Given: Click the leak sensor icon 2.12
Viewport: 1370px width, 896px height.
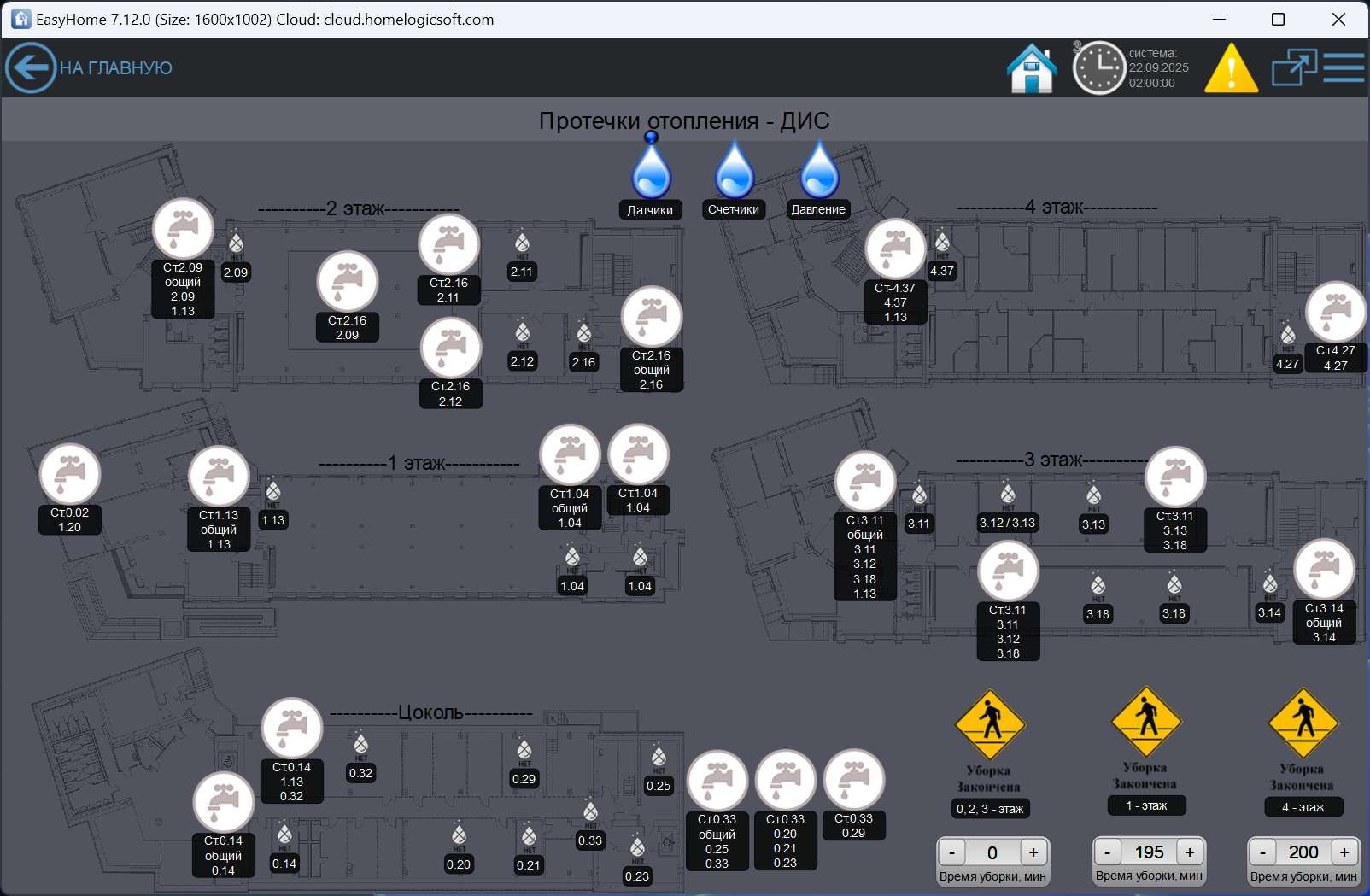Looking at the screenshot, I should tap(522, 332).
